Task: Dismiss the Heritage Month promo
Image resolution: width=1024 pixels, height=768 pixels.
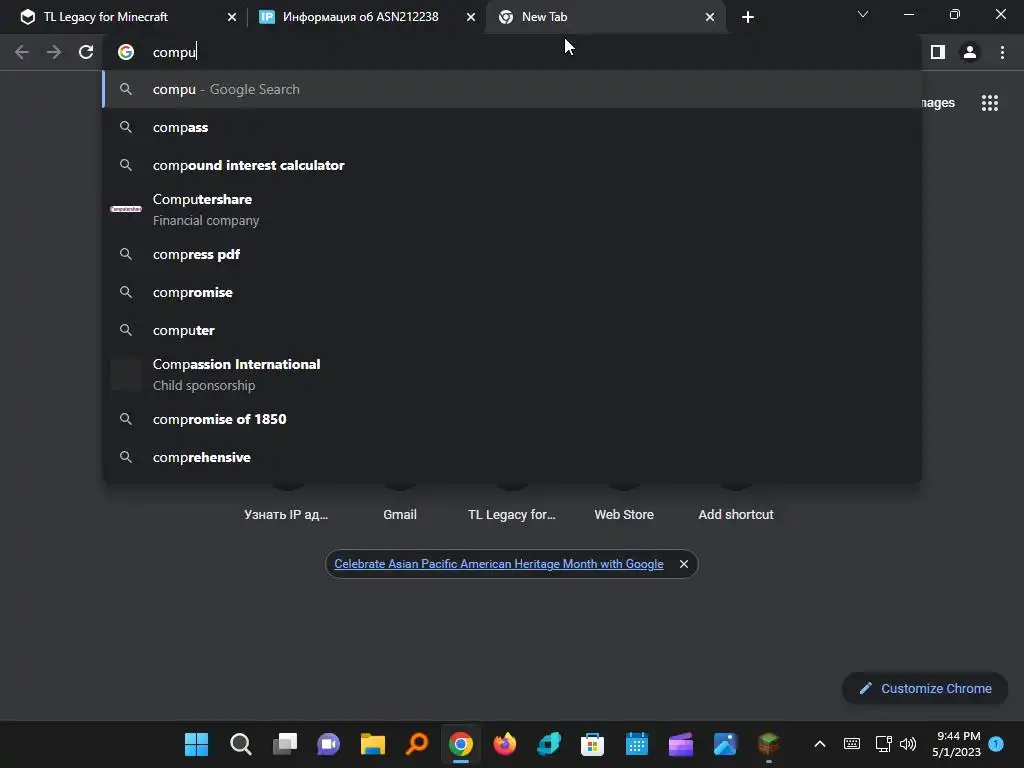Action: click(x=684, y=564)
